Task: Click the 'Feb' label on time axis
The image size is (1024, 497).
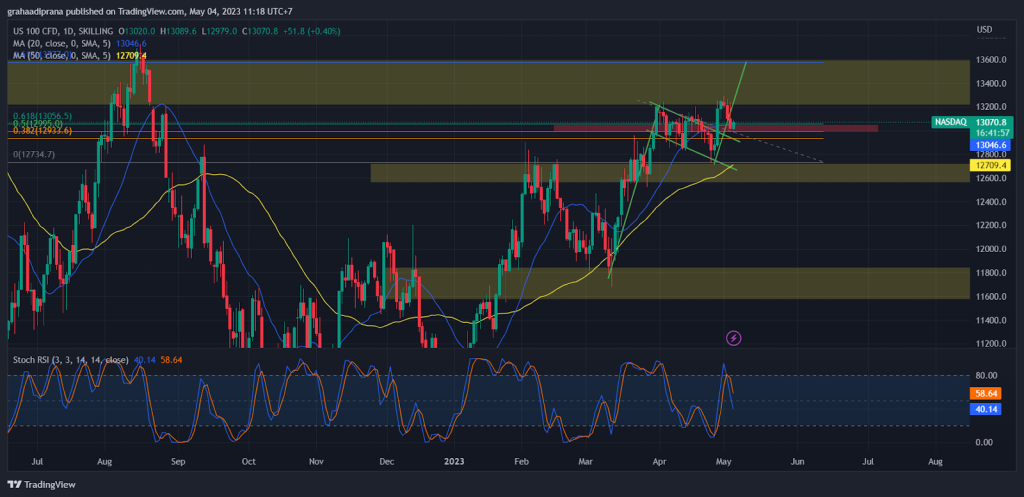Action: pos(522,461)
